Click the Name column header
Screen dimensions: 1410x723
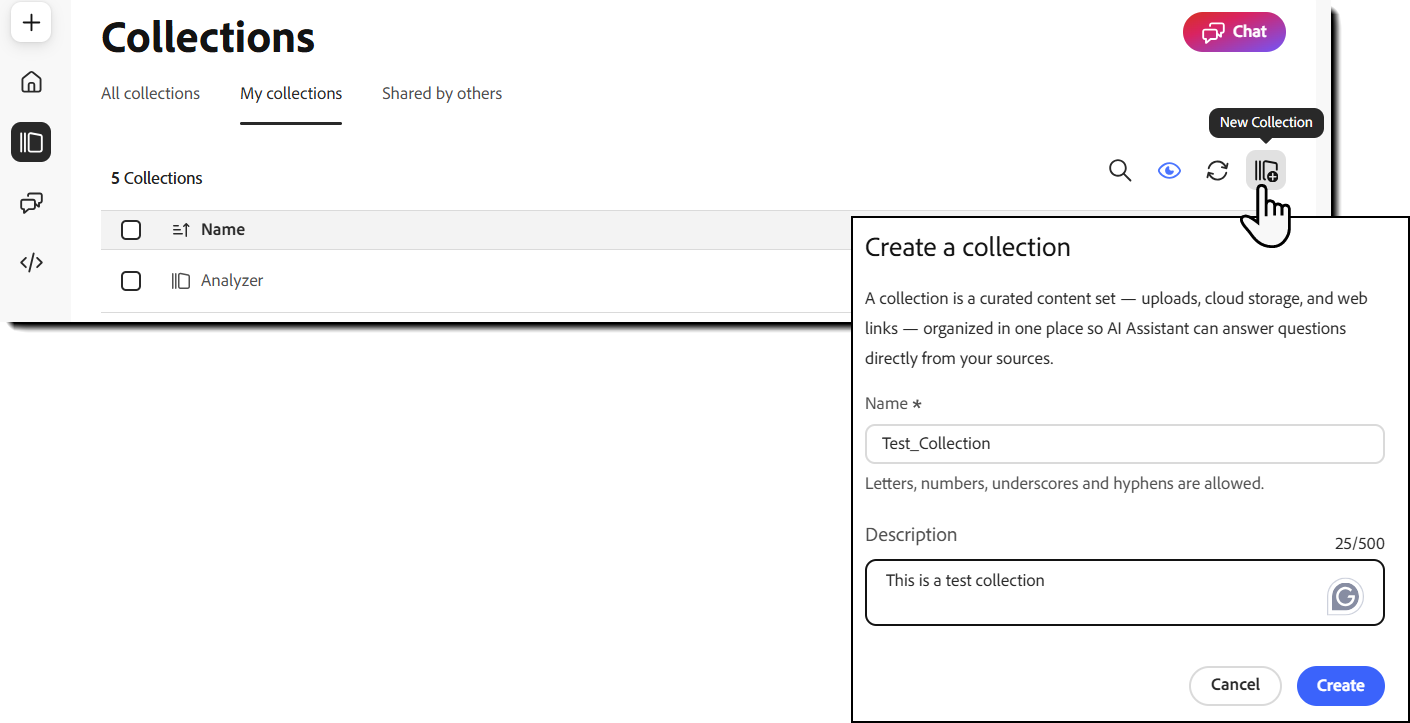click(x=223, y=230)
